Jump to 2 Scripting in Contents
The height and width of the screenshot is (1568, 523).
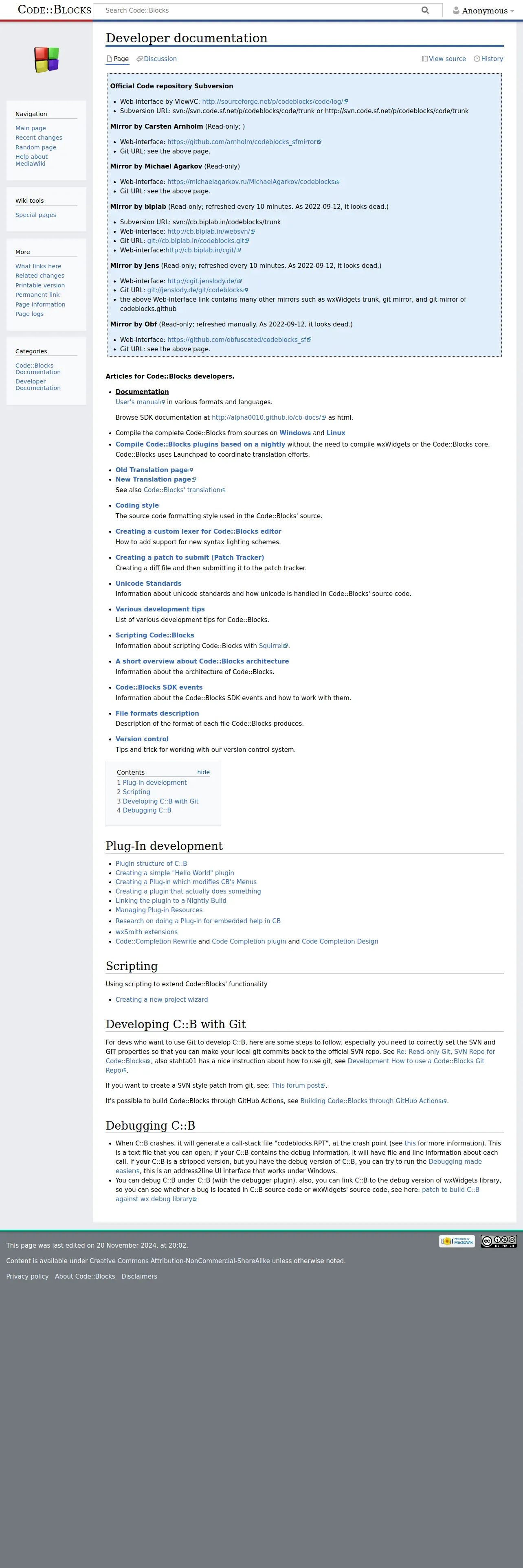pyautogui.click(x=133, y=792)
